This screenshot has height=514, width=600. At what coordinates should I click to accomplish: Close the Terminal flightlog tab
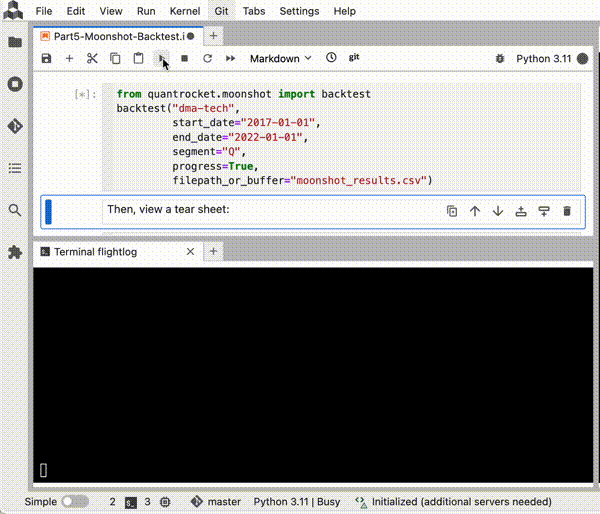point(190,252)
